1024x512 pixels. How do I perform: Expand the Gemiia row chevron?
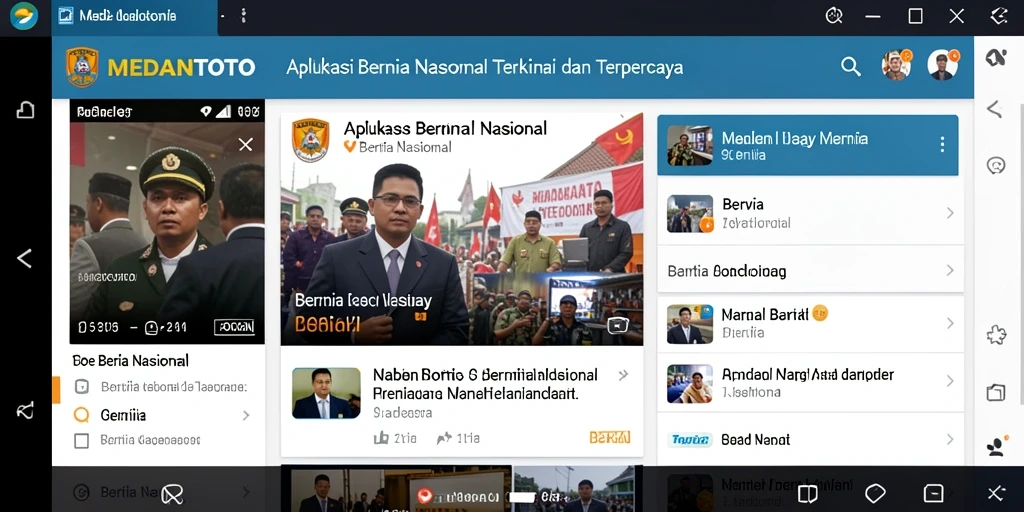tap(246, 415)
